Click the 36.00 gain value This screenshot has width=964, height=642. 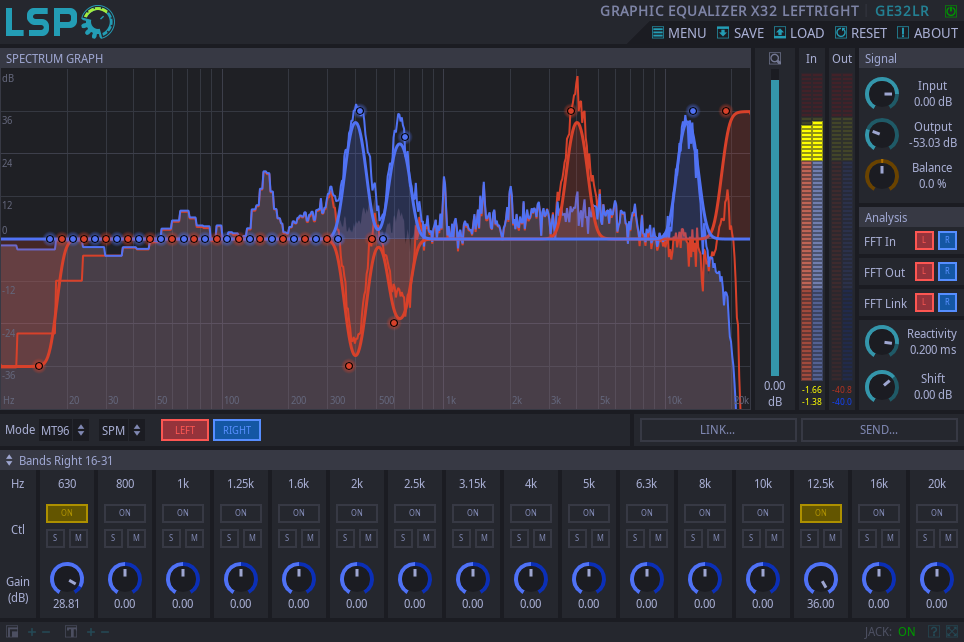[821, 604]
